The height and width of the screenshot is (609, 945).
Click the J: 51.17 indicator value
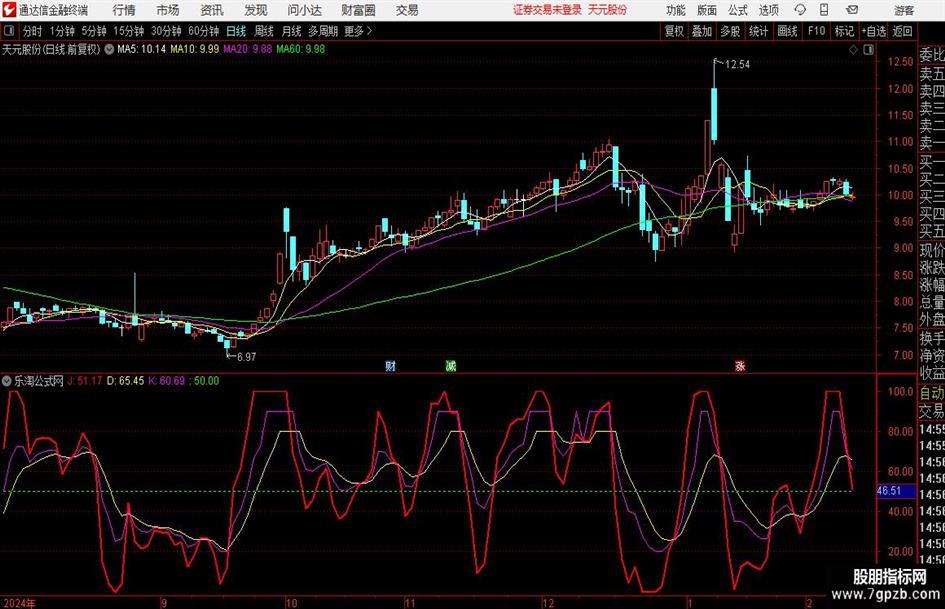click(x=85, y=381)
